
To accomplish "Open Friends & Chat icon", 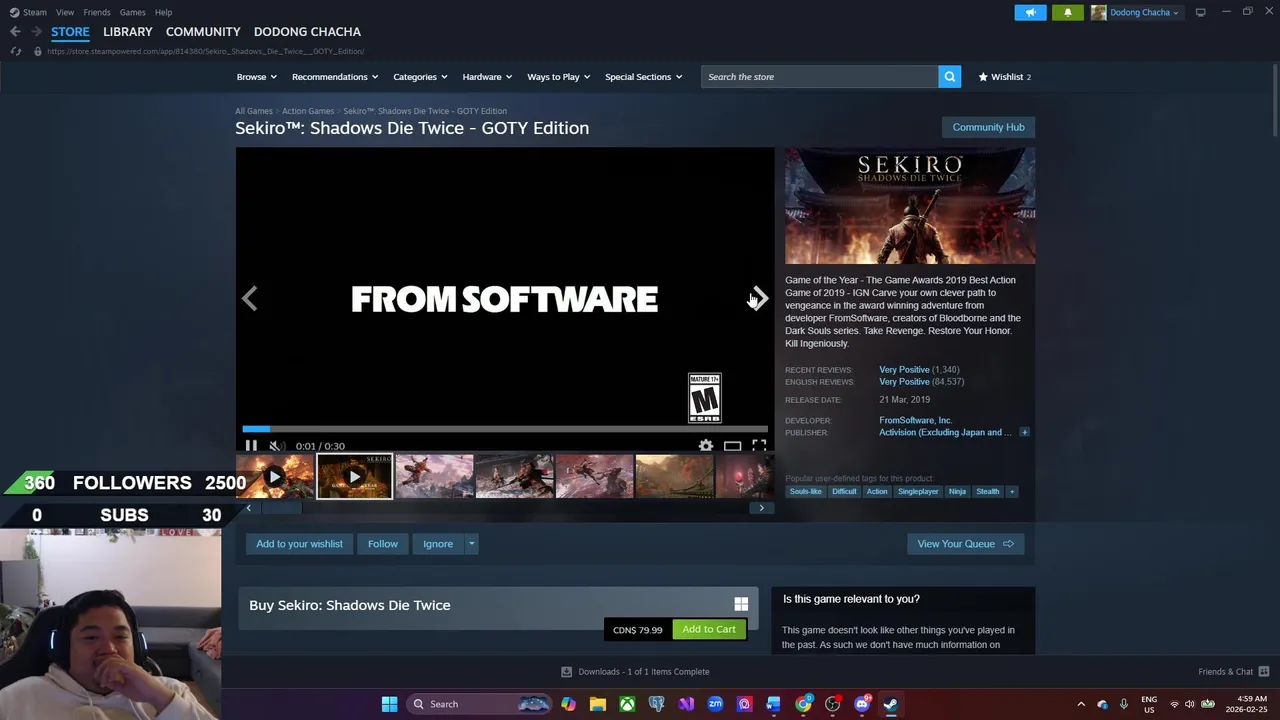I will 1264,671.
